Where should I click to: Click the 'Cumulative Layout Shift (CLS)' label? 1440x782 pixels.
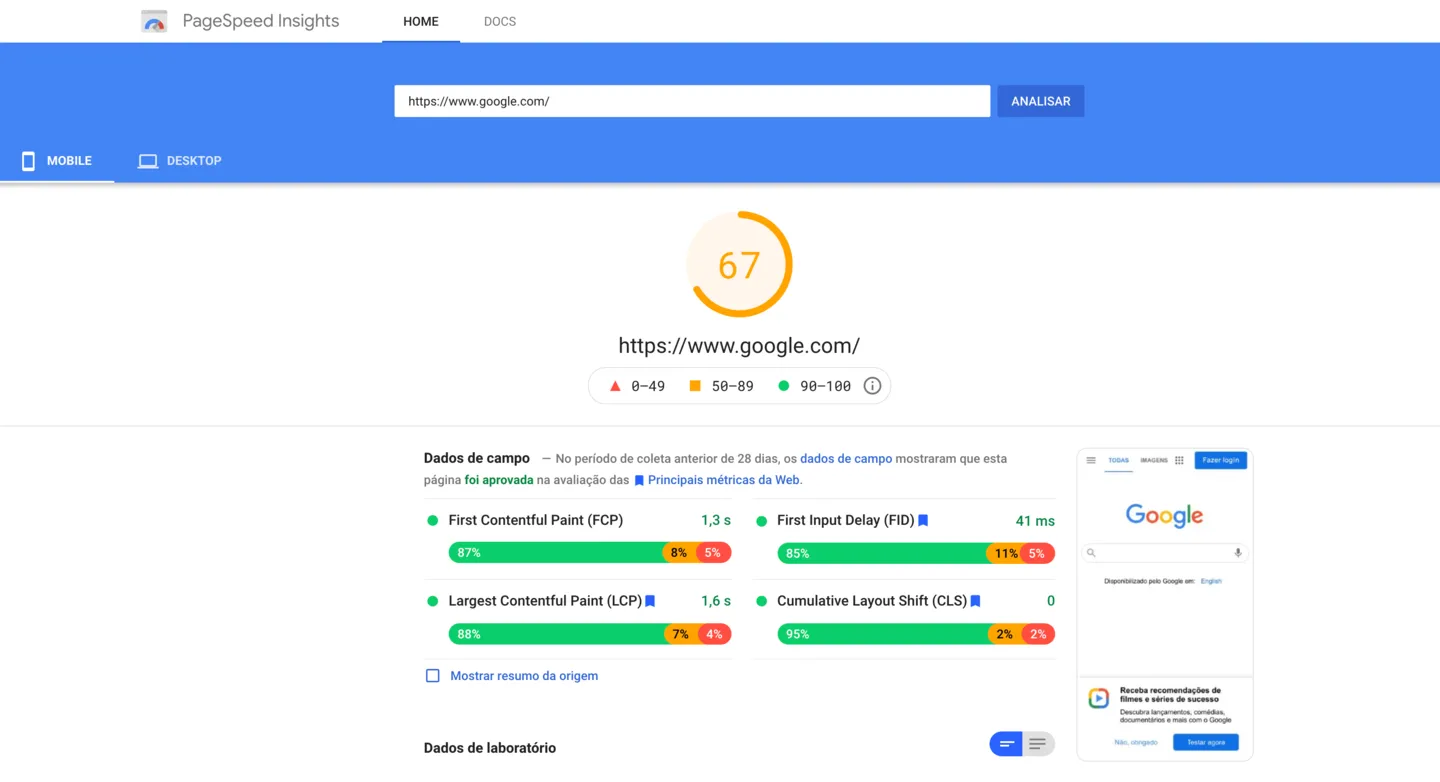872,601
